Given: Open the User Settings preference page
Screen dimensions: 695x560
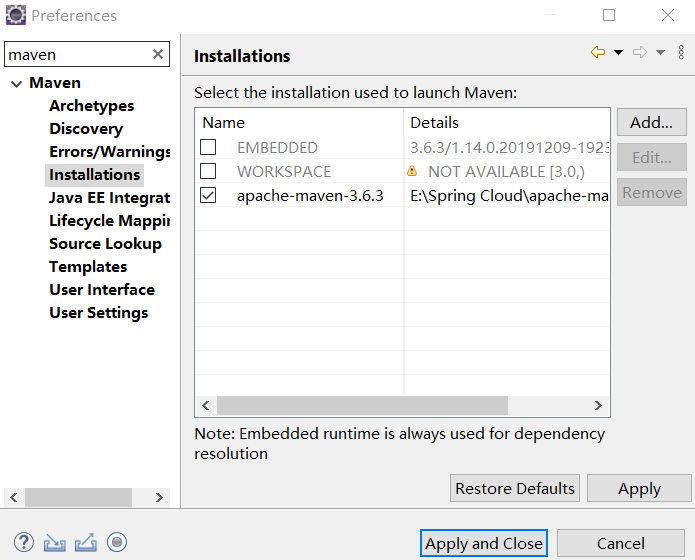Looking at the screenshot, I should 98,313.
